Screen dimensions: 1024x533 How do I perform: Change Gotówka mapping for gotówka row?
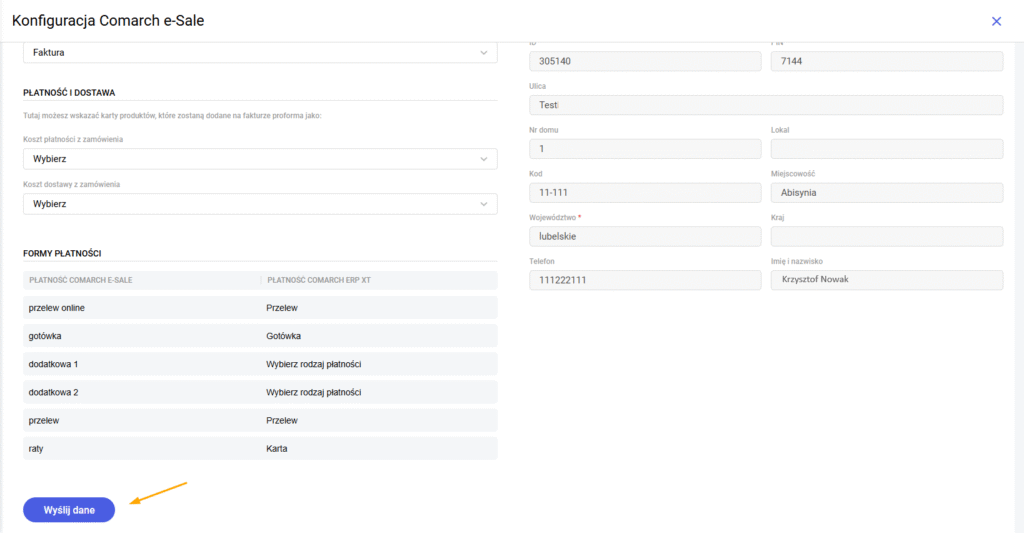[x=283, y=336]
